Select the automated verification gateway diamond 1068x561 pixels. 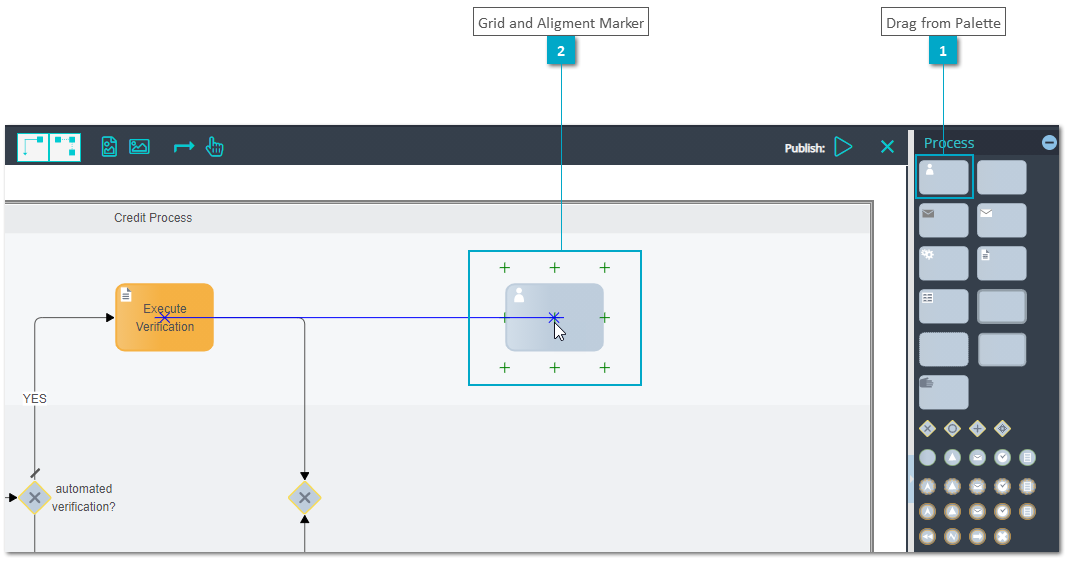tap(34, 498)
